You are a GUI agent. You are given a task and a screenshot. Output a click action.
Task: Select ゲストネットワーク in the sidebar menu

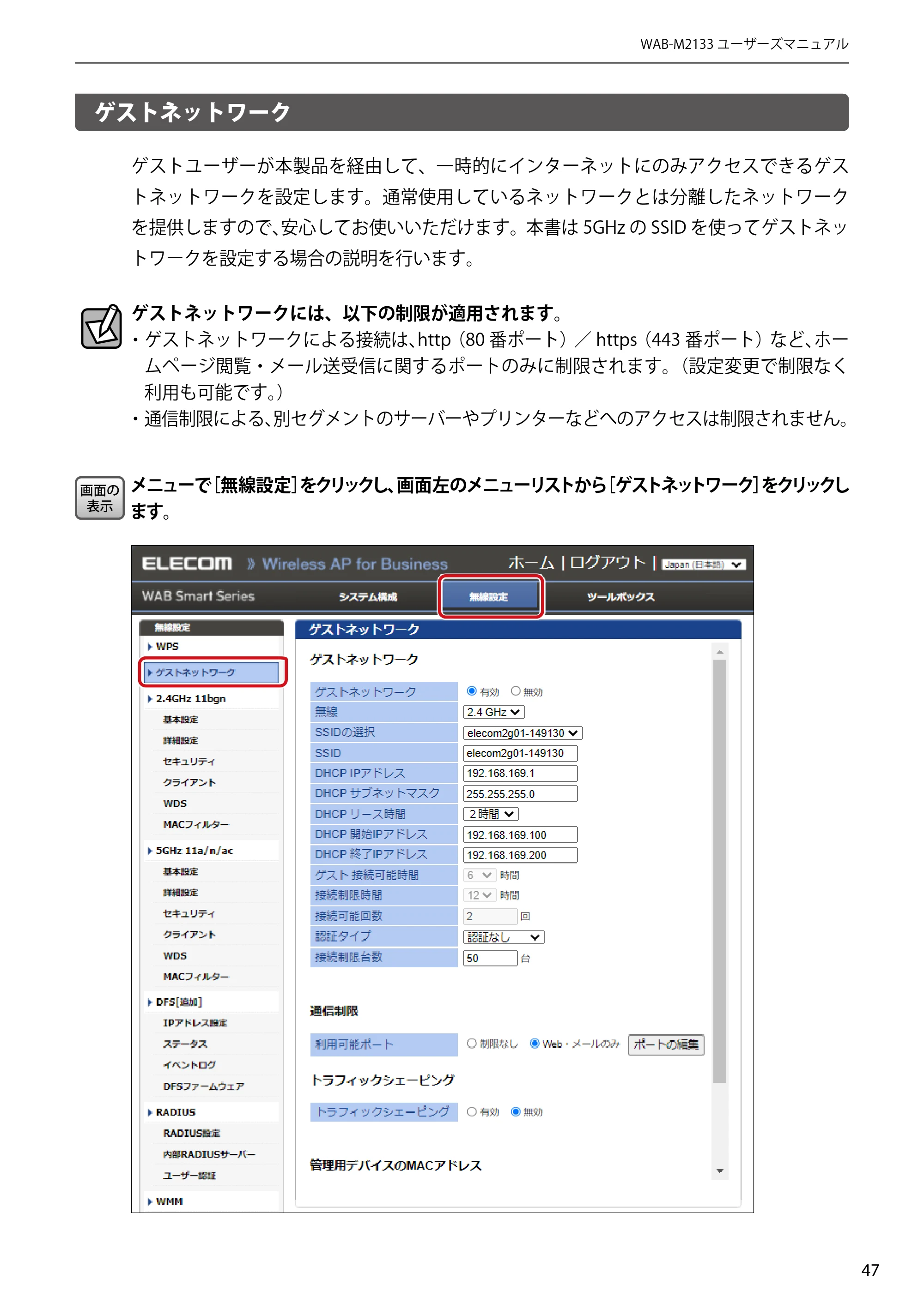(211, 673)
